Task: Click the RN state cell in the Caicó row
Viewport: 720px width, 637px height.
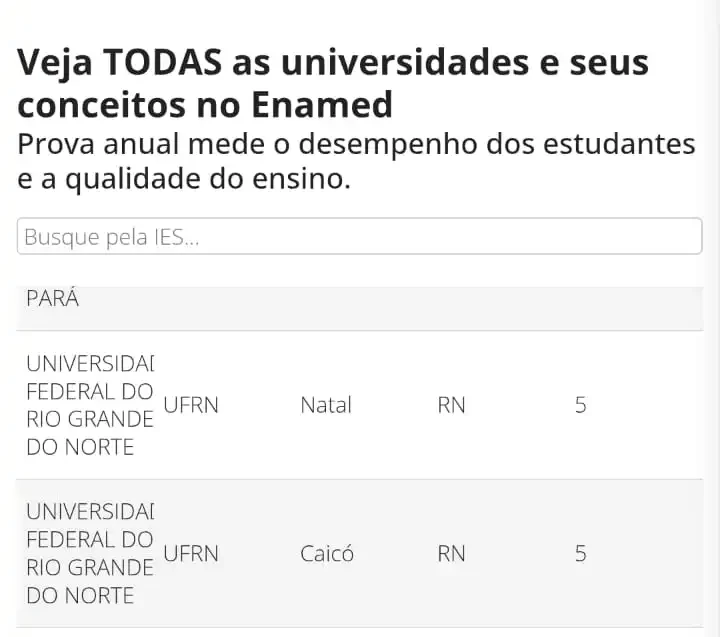Action: pos(451,553)
